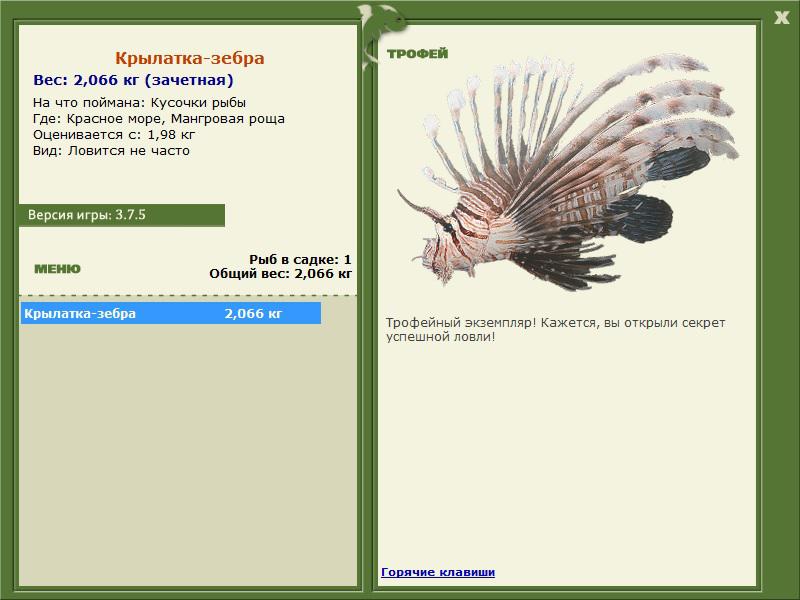
Task: Click the Рыб в садке: 1 counter
Action: tap(300, 259)
